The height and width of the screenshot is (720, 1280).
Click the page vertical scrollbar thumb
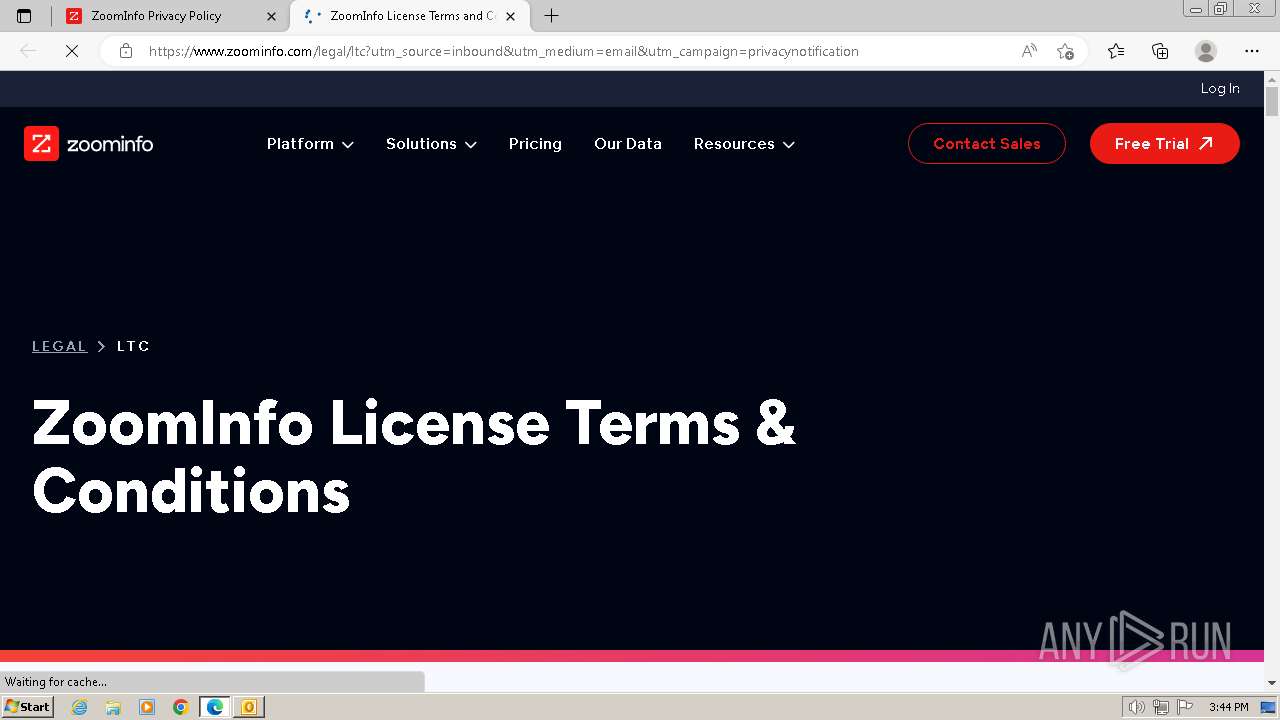click(1272, 102)
